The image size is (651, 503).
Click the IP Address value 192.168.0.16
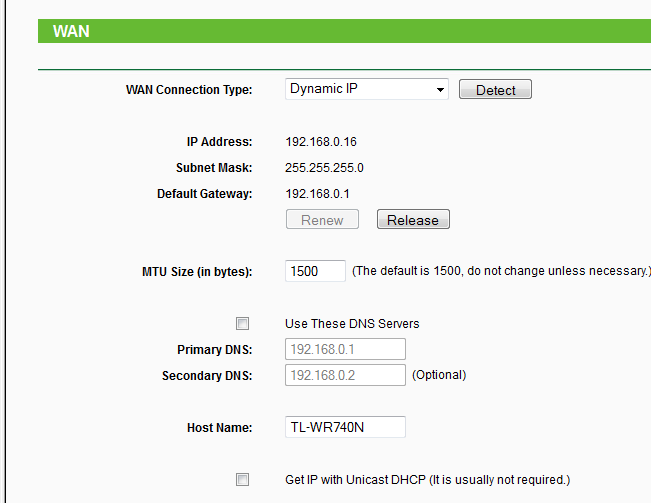(321, 142)
